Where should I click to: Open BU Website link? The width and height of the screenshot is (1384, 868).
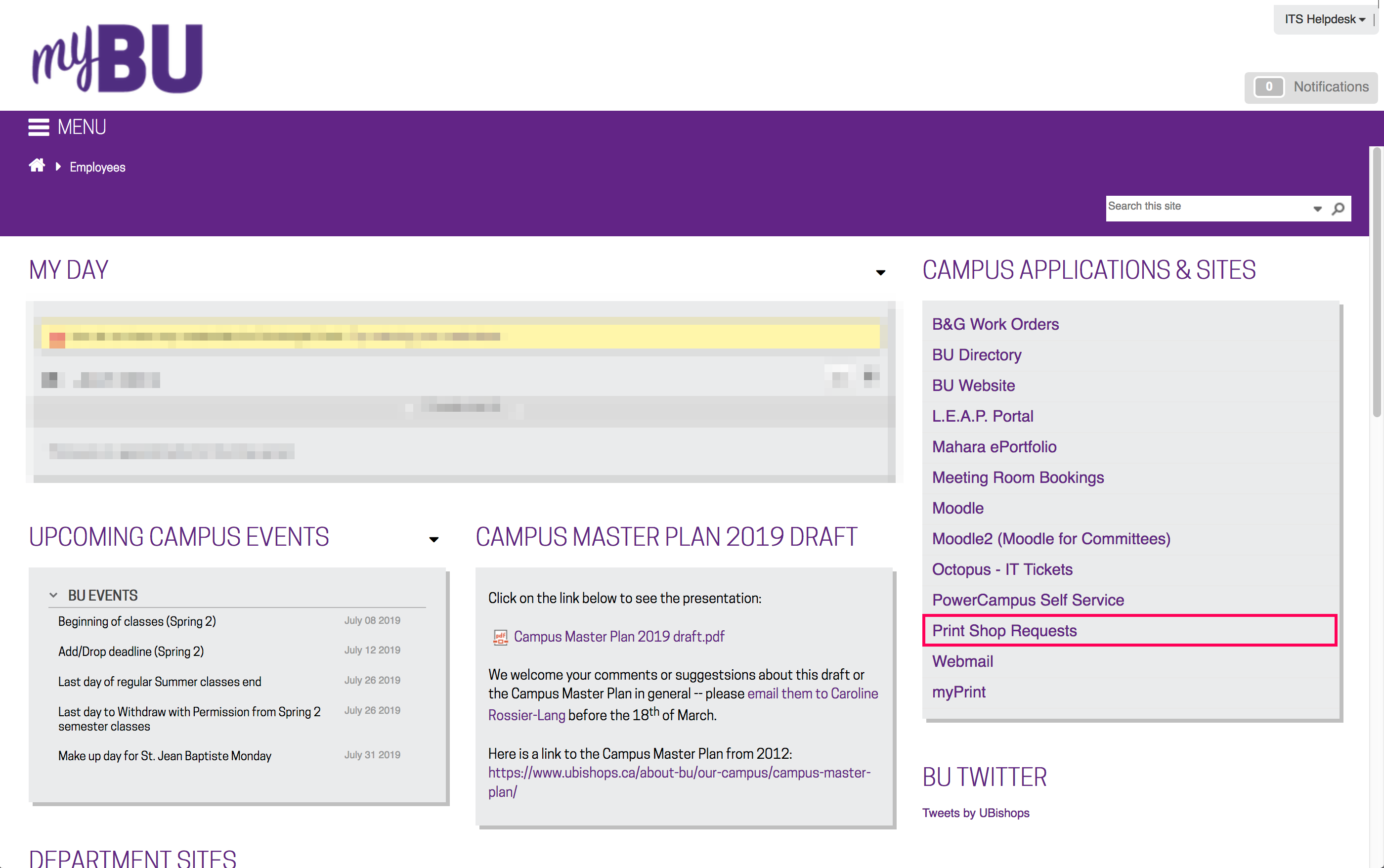click(x=974, y=385)
